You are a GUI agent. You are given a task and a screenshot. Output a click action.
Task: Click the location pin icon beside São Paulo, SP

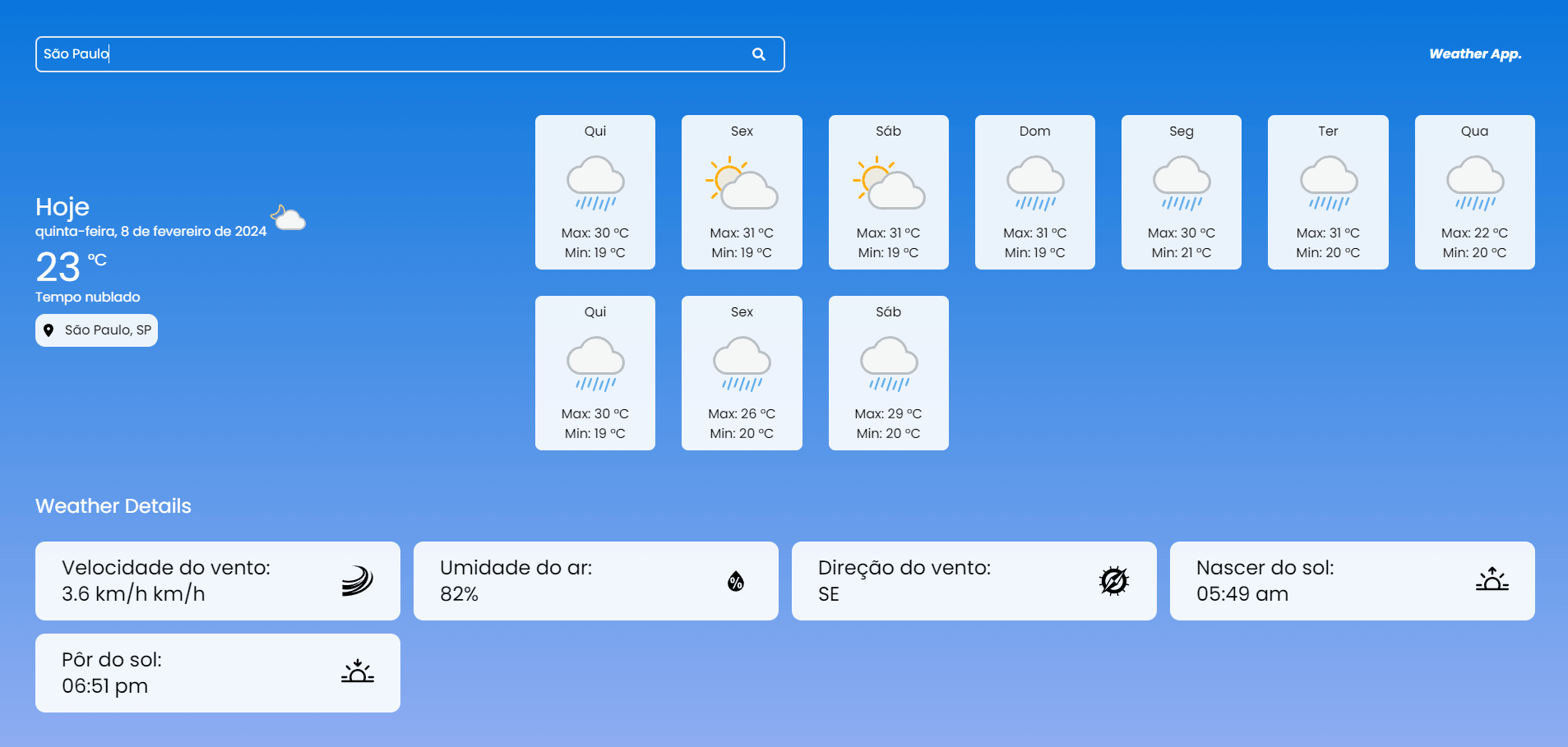coord(50,330)
